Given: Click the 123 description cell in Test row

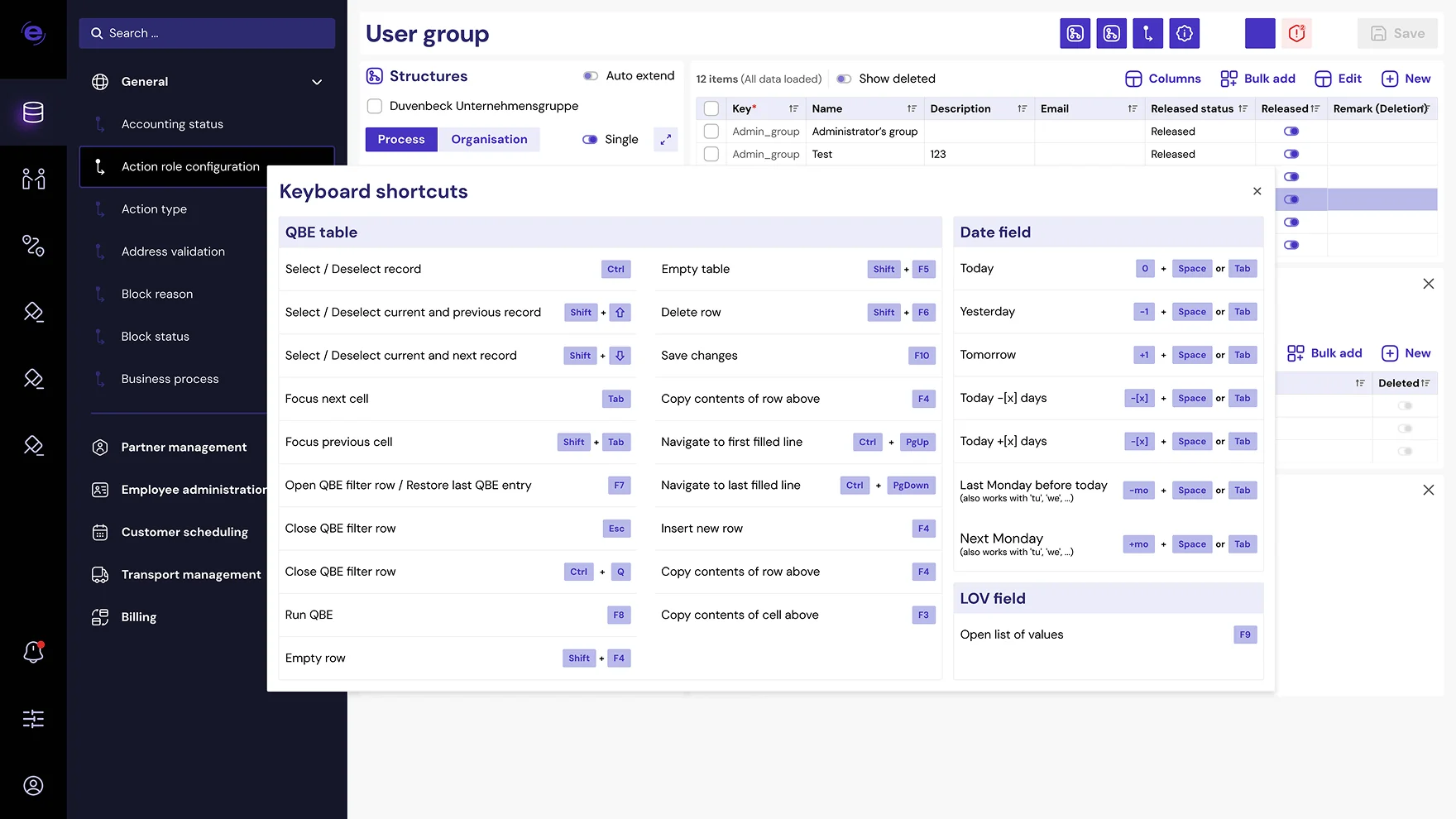Looking at the screenshot, I should click(979, 154).
